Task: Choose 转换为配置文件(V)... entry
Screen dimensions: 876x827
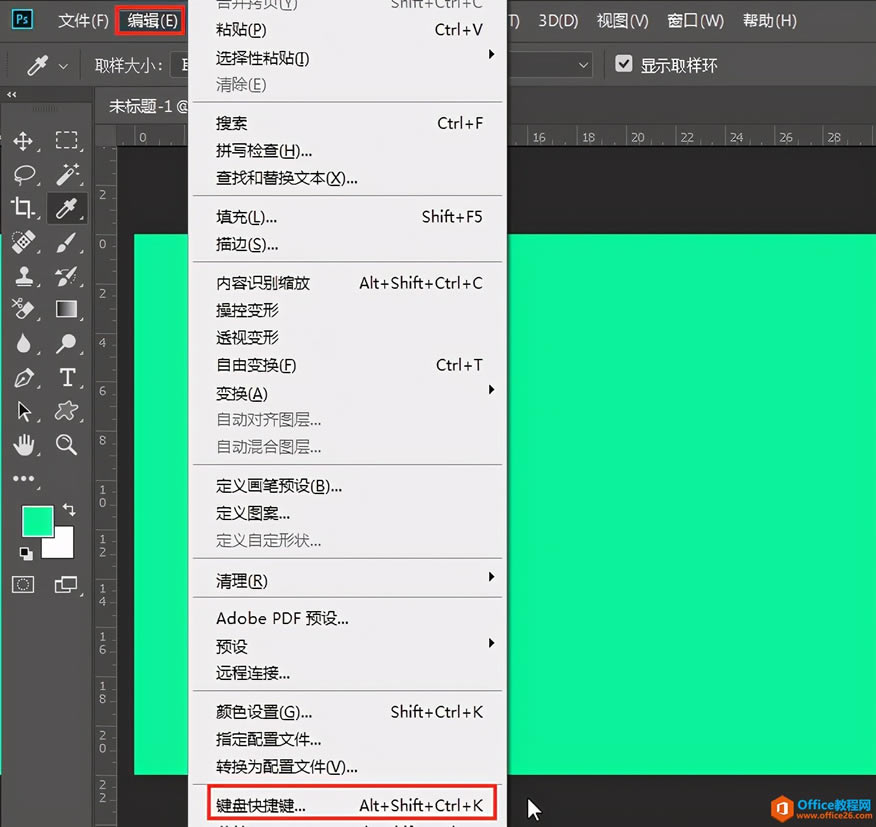Action: pos(347,767)
